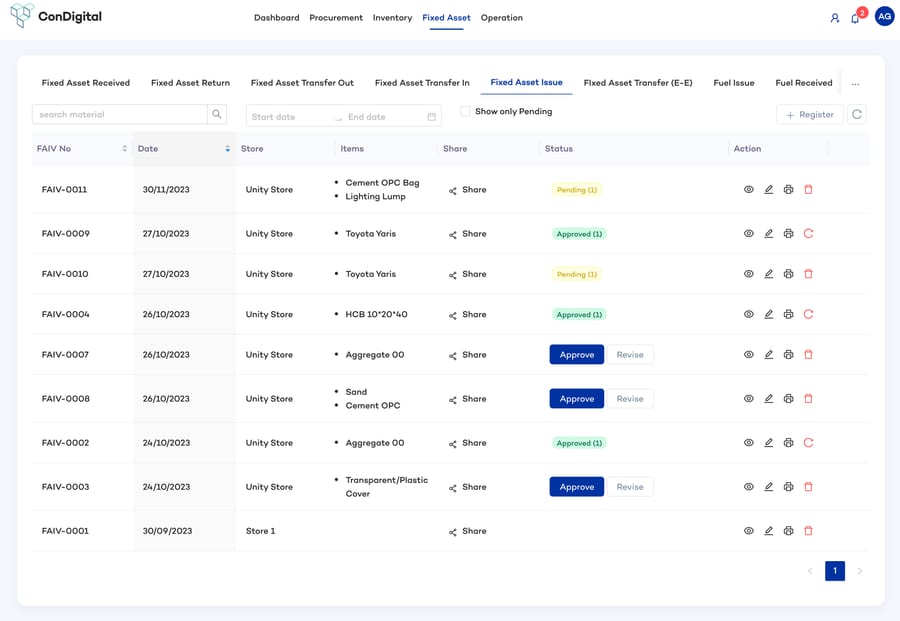Viewport: 900px width, 621px height.
Task: Open the Inventory menu
Action: [392, 18]
